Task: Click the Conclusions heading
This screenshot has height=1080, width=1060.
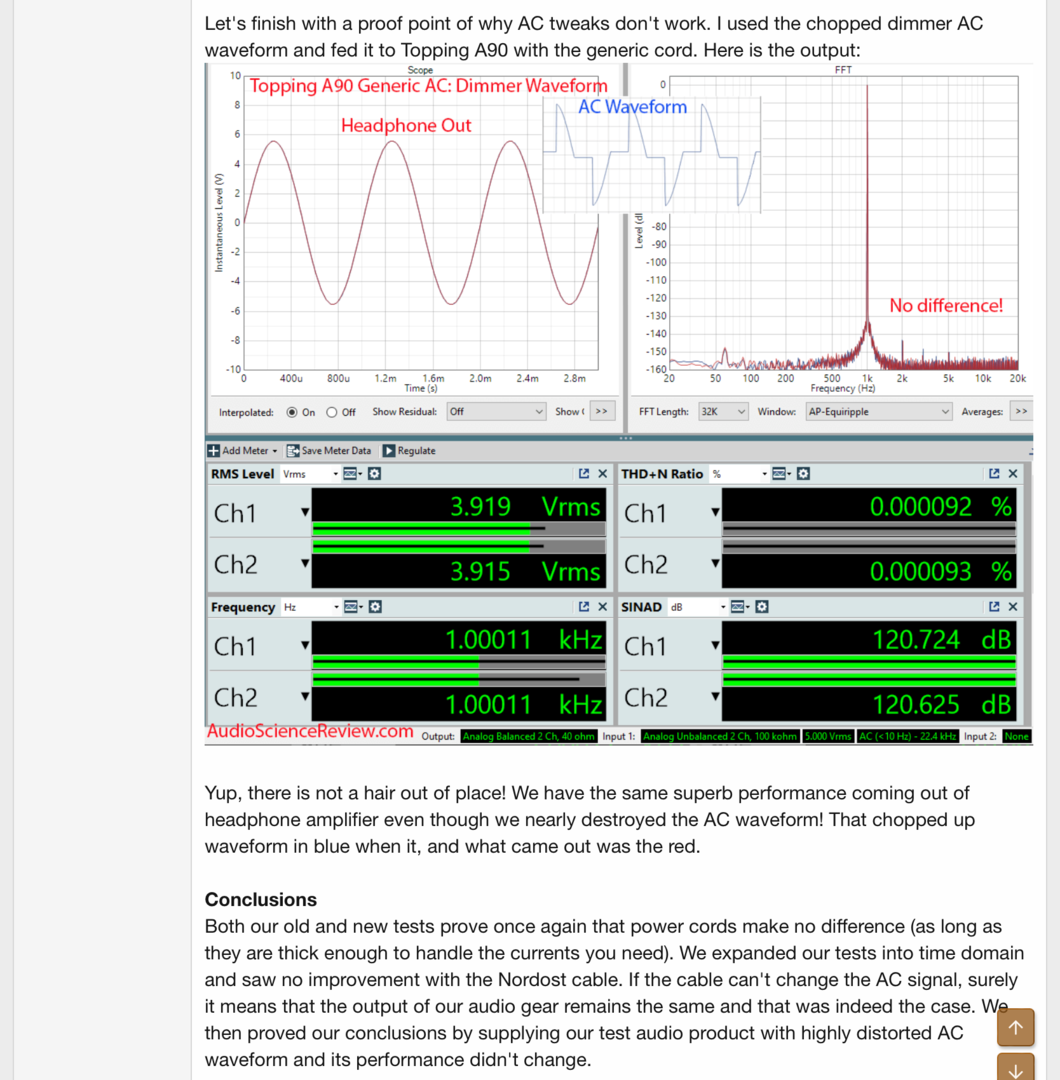Action: tap(260, 900)
